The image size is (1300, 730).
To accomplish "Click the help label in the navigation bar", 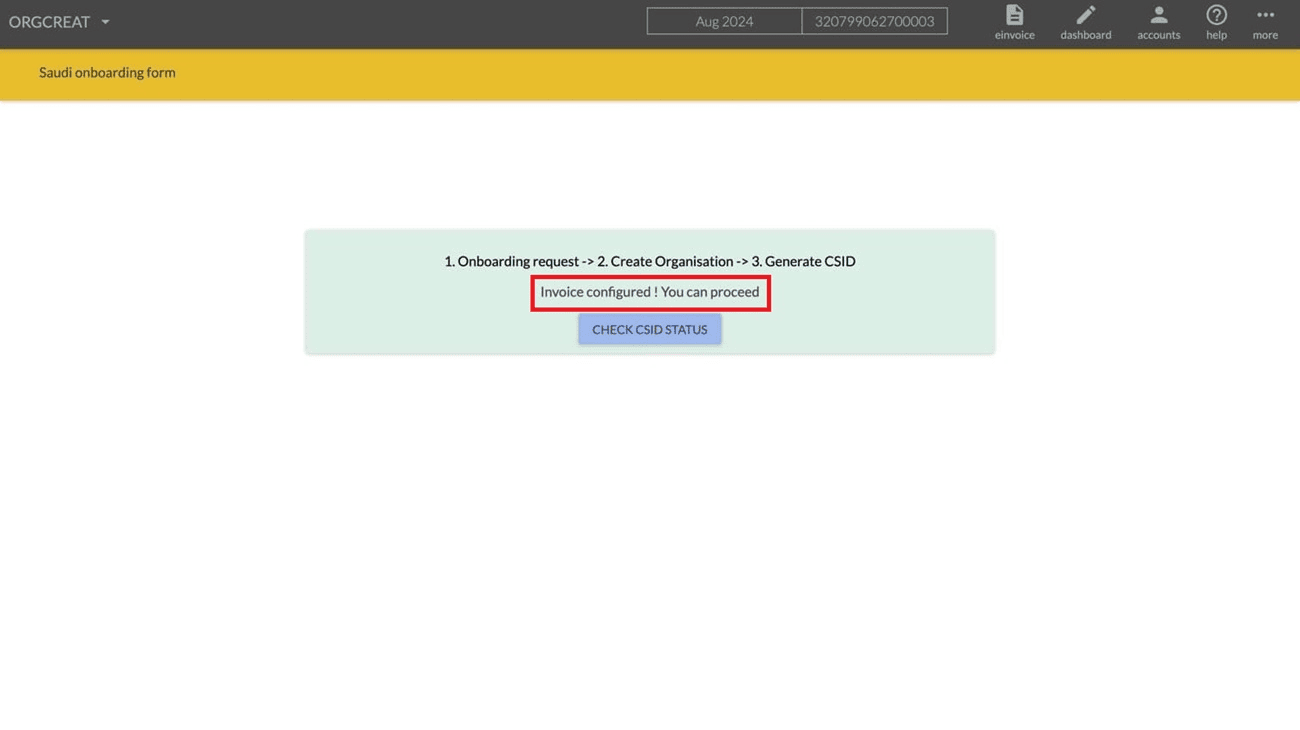I will coord(1216,33).
